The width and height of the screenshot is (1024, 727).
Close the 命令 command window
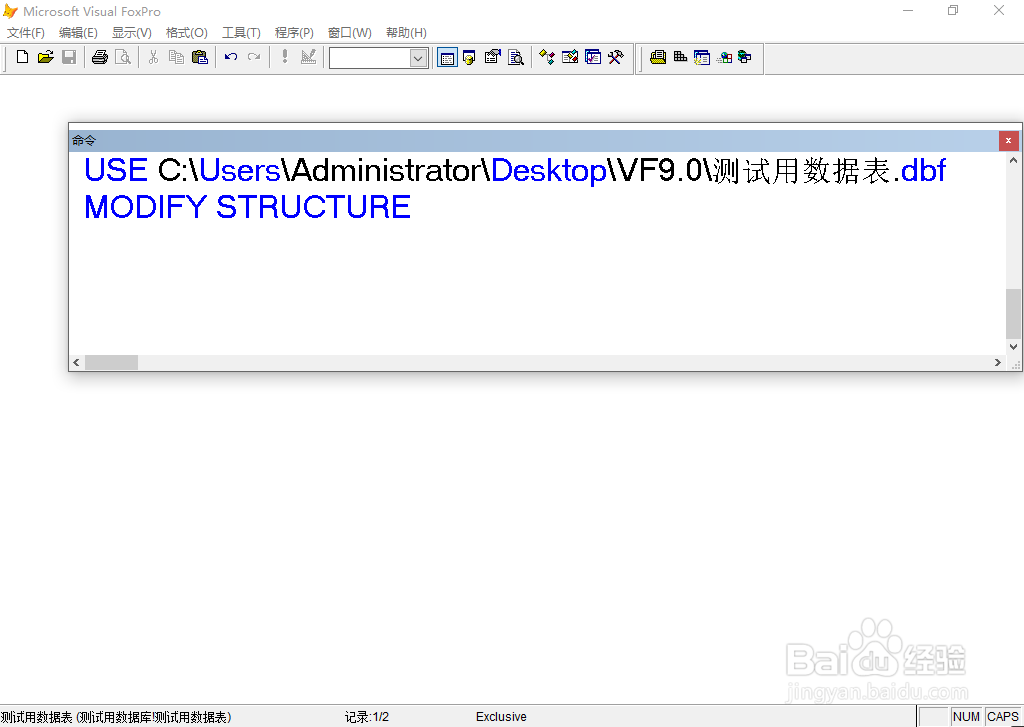click(x=1008, y=140)
